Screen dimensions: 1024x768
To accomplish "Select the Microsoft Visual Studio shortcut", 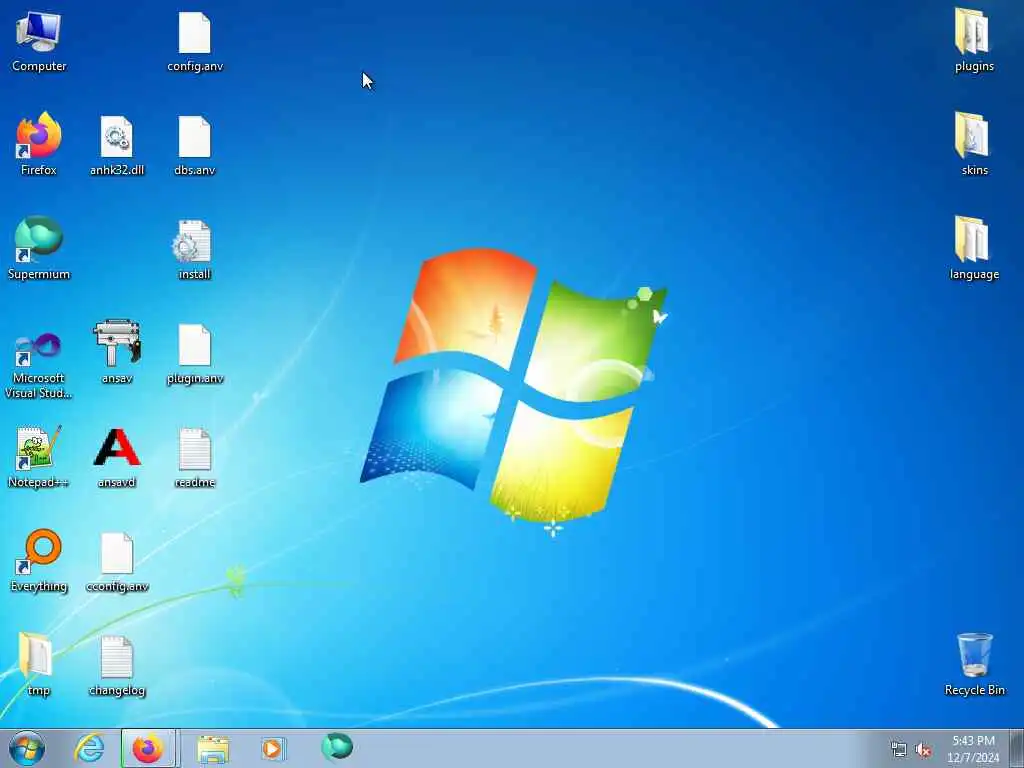I will [39, 366].
